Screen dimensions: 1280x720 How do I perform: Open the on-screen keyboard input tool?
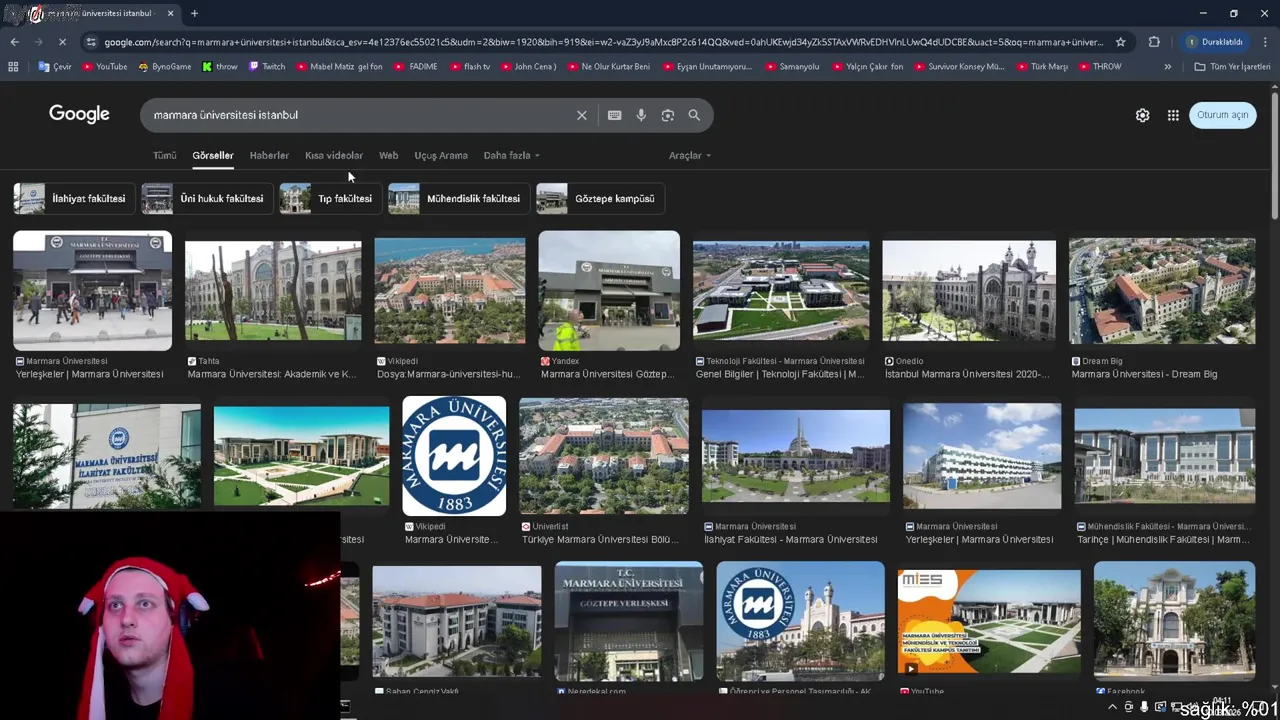(614, 115)
